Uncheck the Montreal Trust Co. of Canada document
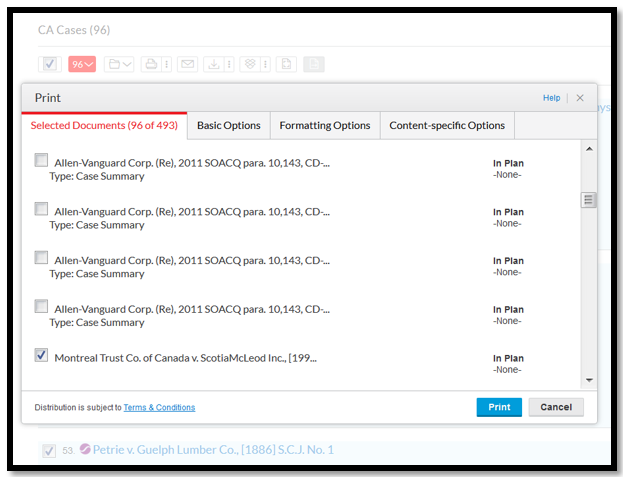623x477 pixels. coord(41,355)
